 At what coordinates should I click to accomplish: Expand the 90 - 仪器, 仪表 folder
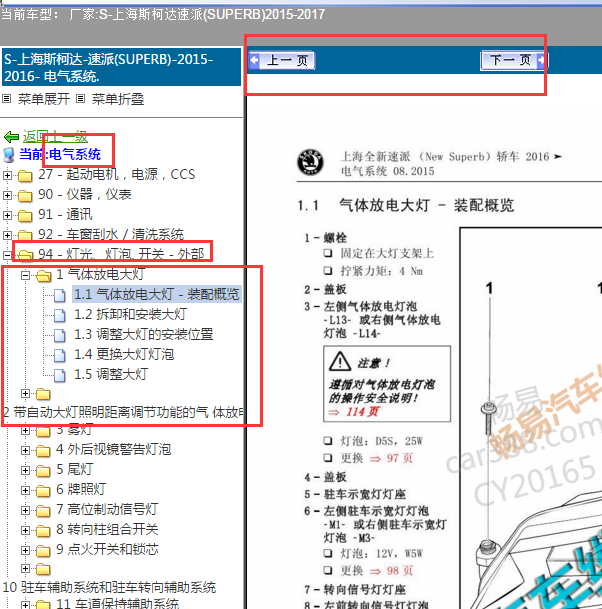coord(7,195)
